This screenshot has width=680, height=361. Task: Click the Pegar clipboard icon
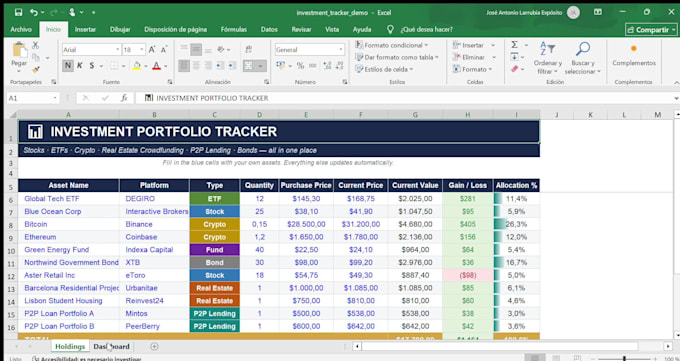tap(19, 50)
